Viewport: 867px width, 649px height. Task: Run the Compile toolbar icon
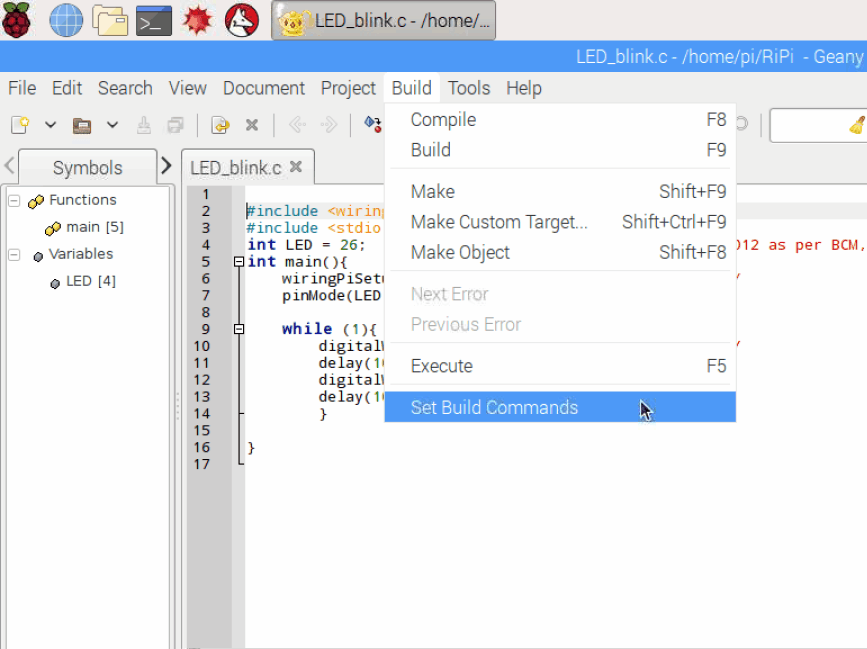(x=372, y=124)
